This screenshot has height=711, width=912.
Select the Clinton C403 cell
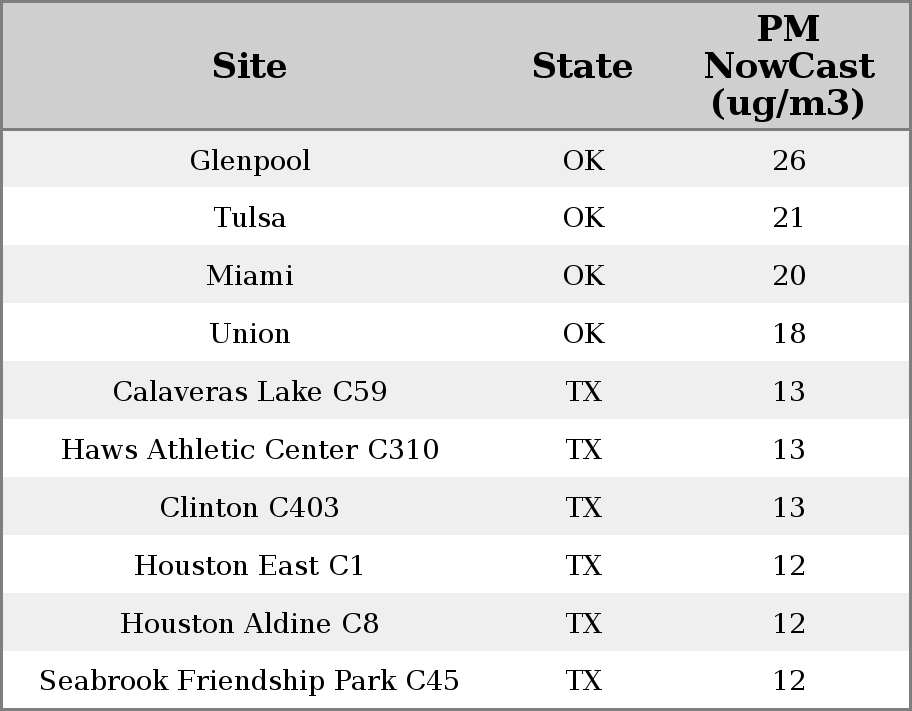(250, 507)
